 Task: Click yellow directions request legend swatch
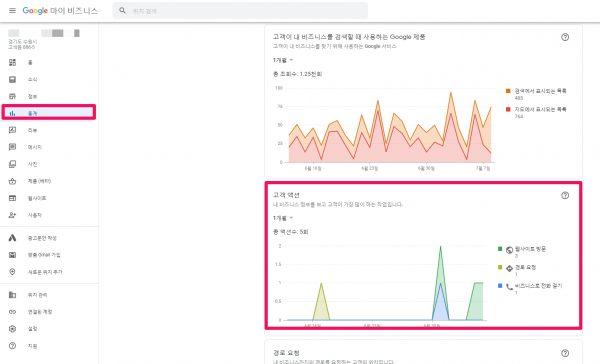click(x=500, y=267)
